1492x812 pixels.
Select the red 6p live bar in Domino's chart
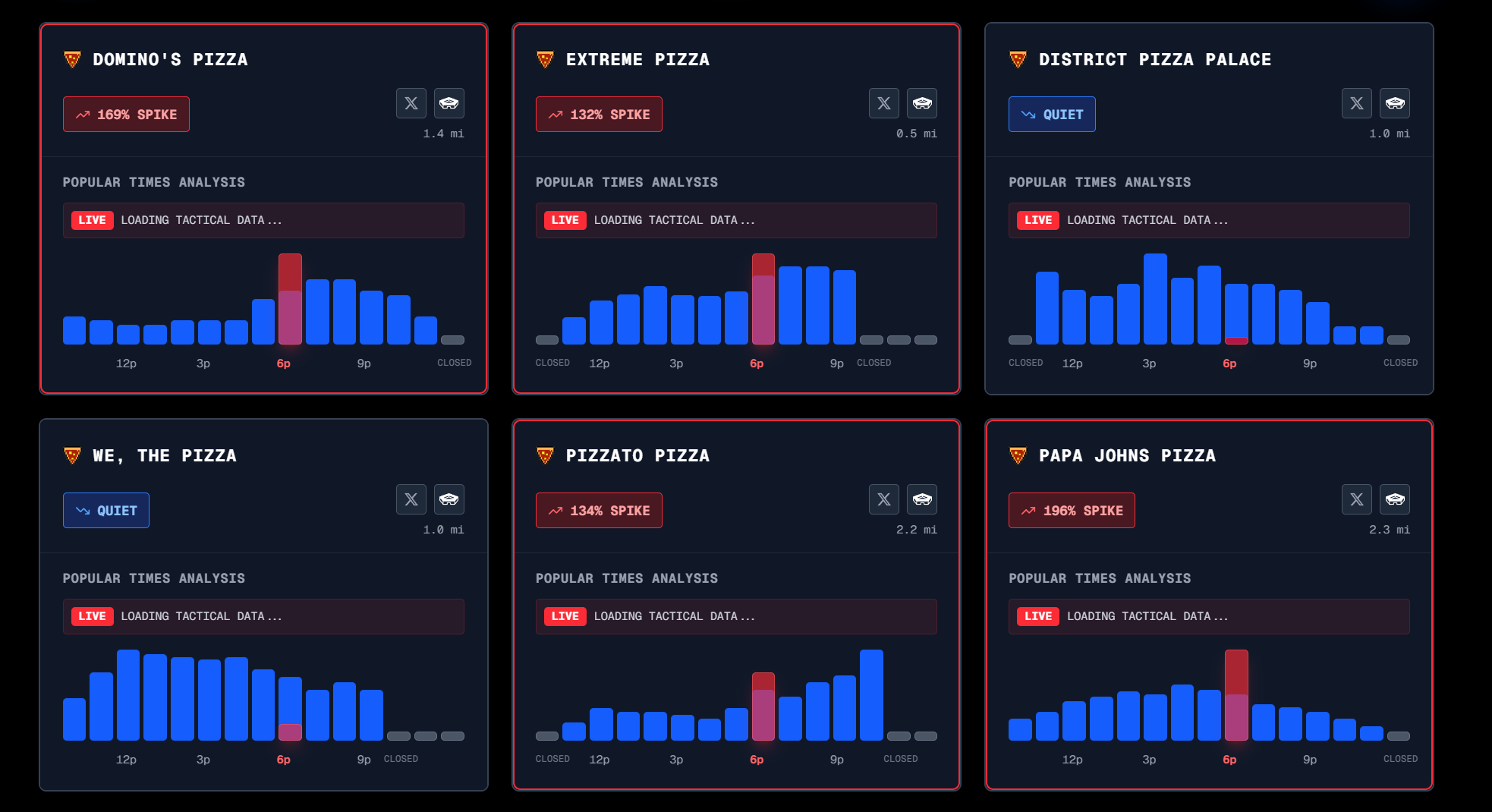point(290,299)
